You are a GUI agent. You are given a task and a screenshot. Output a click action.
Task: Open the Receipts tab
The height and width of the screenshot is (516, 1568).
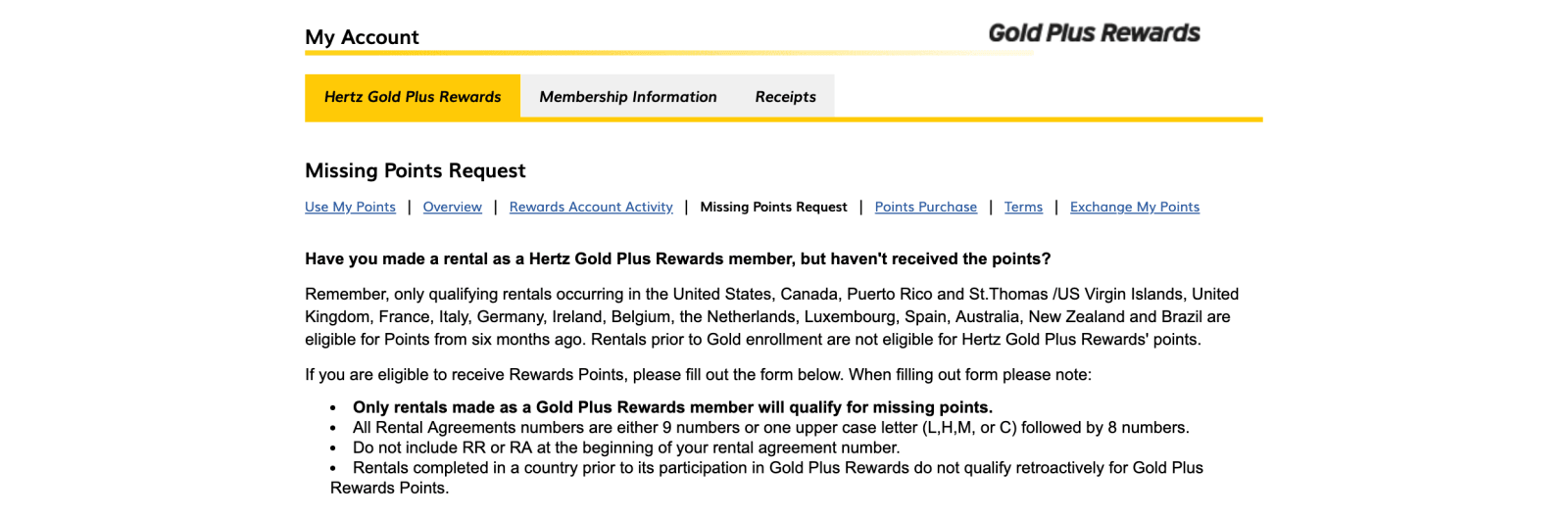785,97
